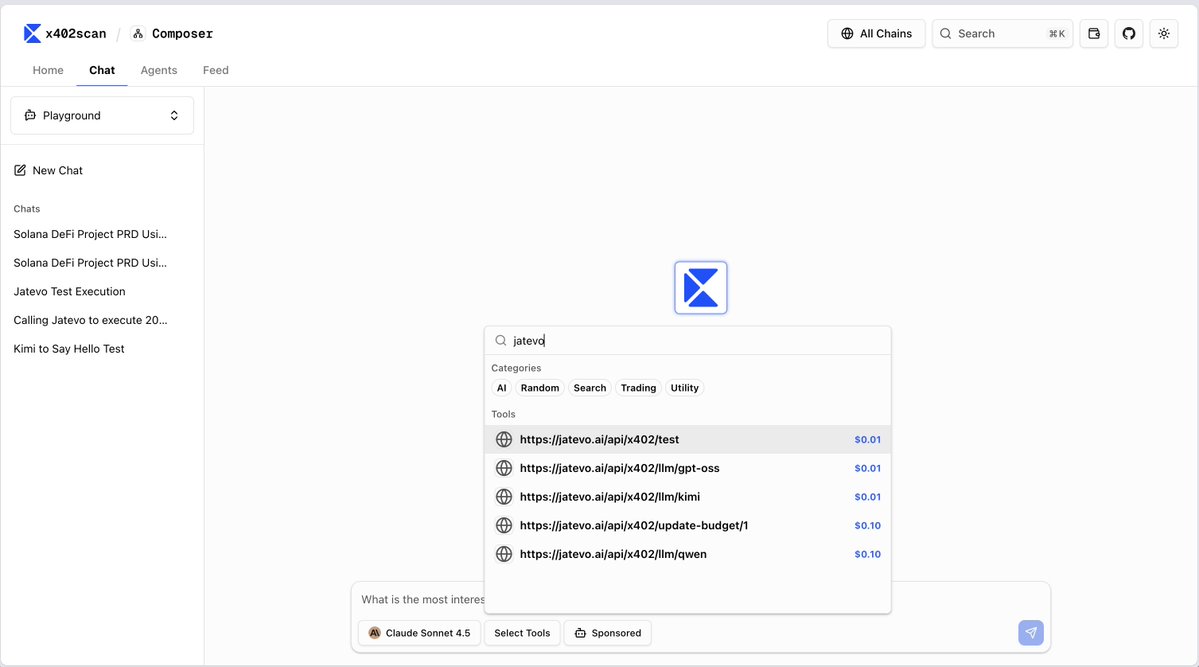Expand Playground selector chevrons
1199x667 pixels.
(x=174, y=116)
